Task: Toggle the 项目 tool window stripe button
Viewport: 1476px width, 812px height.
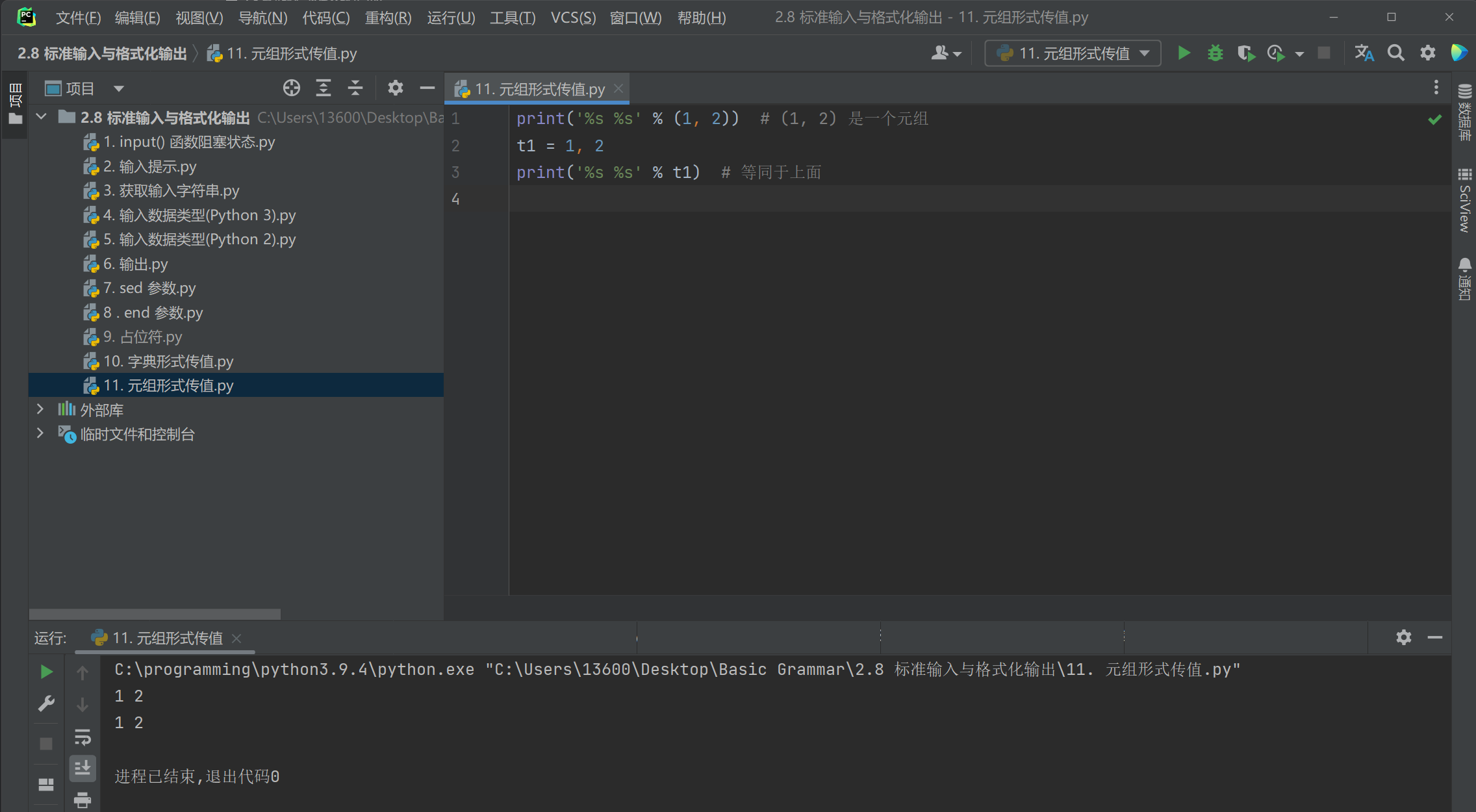Action: point(16,104)
